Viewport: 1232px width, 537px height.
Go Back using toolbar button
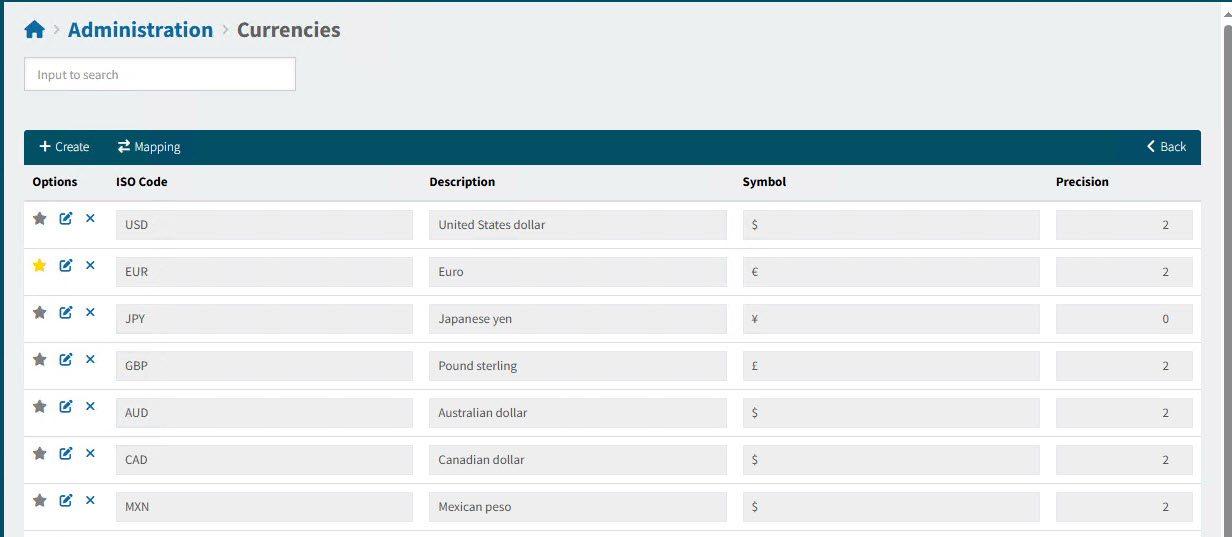pyautogui.click(x=1166, y=147)
